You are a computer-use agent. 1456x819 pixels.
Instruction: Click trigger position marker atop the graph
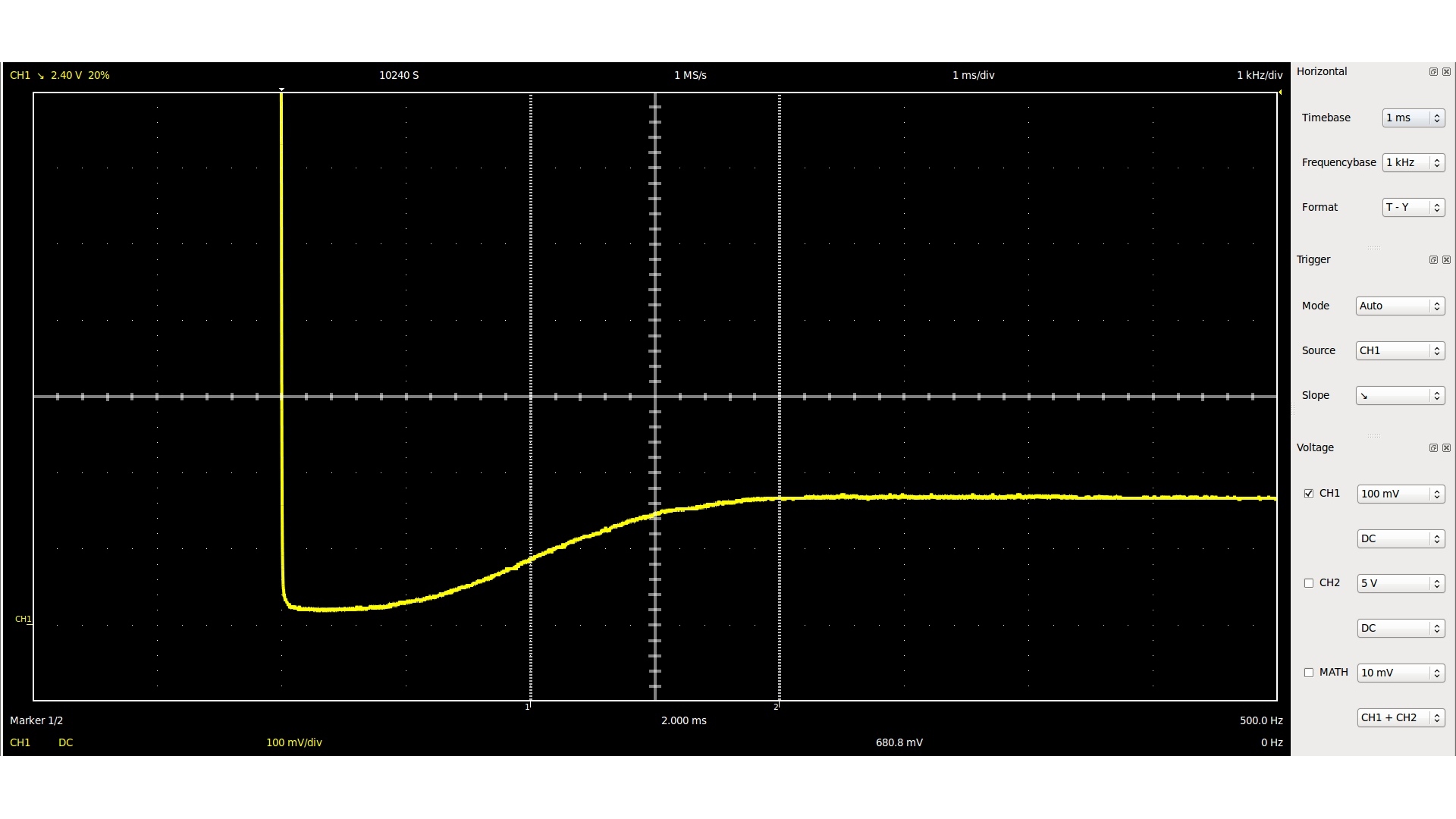[x=282, y=89]
